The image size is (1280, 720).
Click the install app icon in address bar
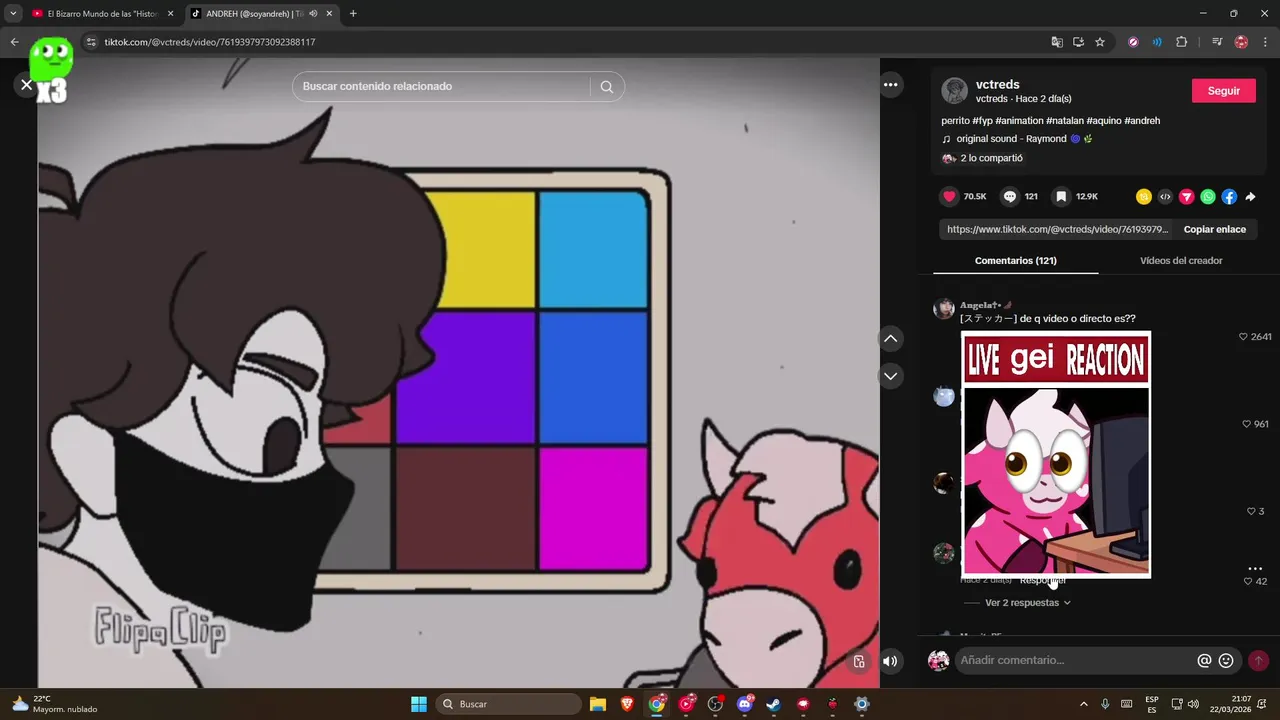coord(1078,42)
